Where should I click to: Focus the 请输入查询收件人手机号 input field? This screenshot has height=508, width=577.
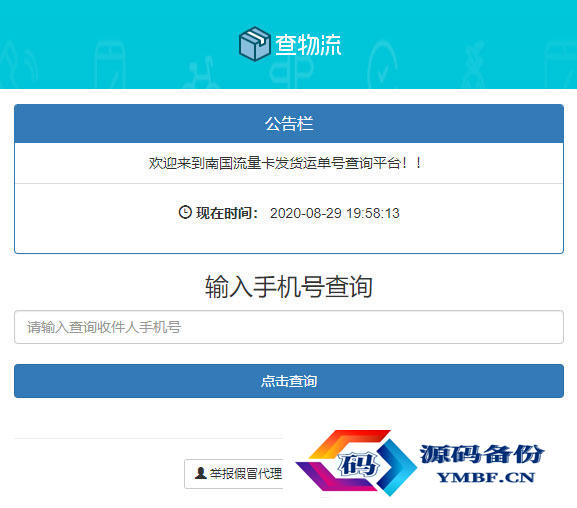[x=289, y=327]
